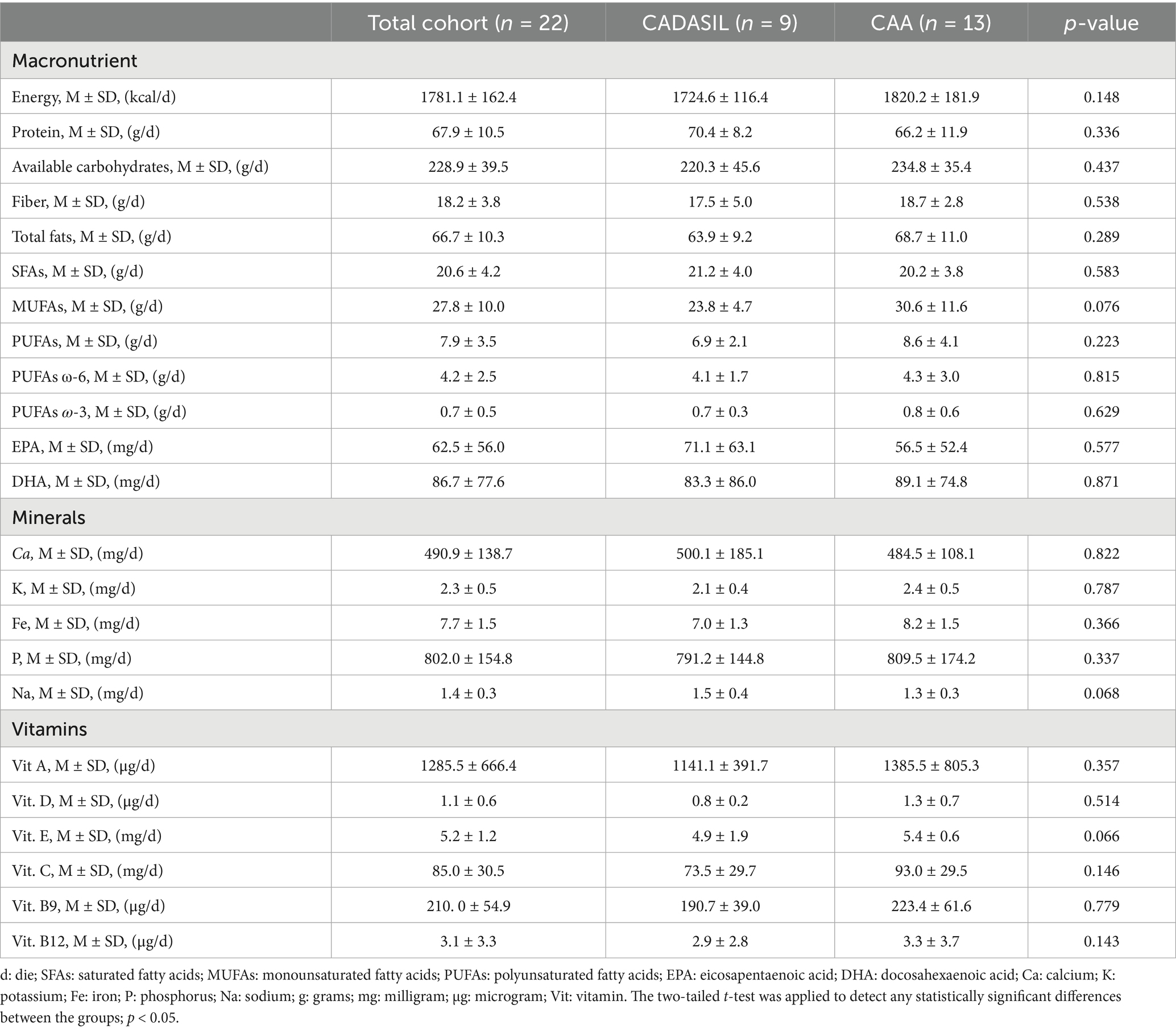
Task: Click the Available carbohydrates row label
Action: tap(140, 167)
